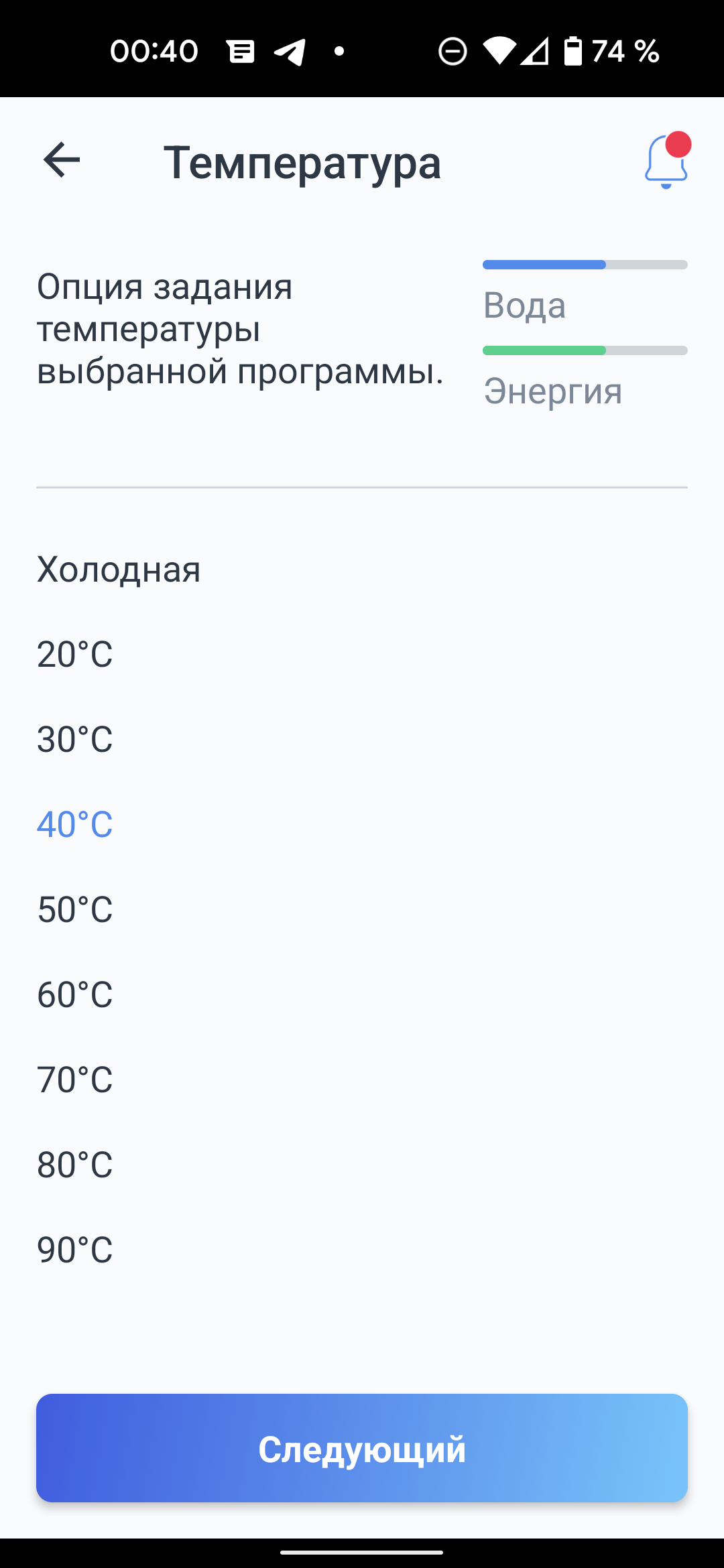This screenshot has height=1568, width=724.
Task: Tap the message notification status icon
Action: (241, 52)
